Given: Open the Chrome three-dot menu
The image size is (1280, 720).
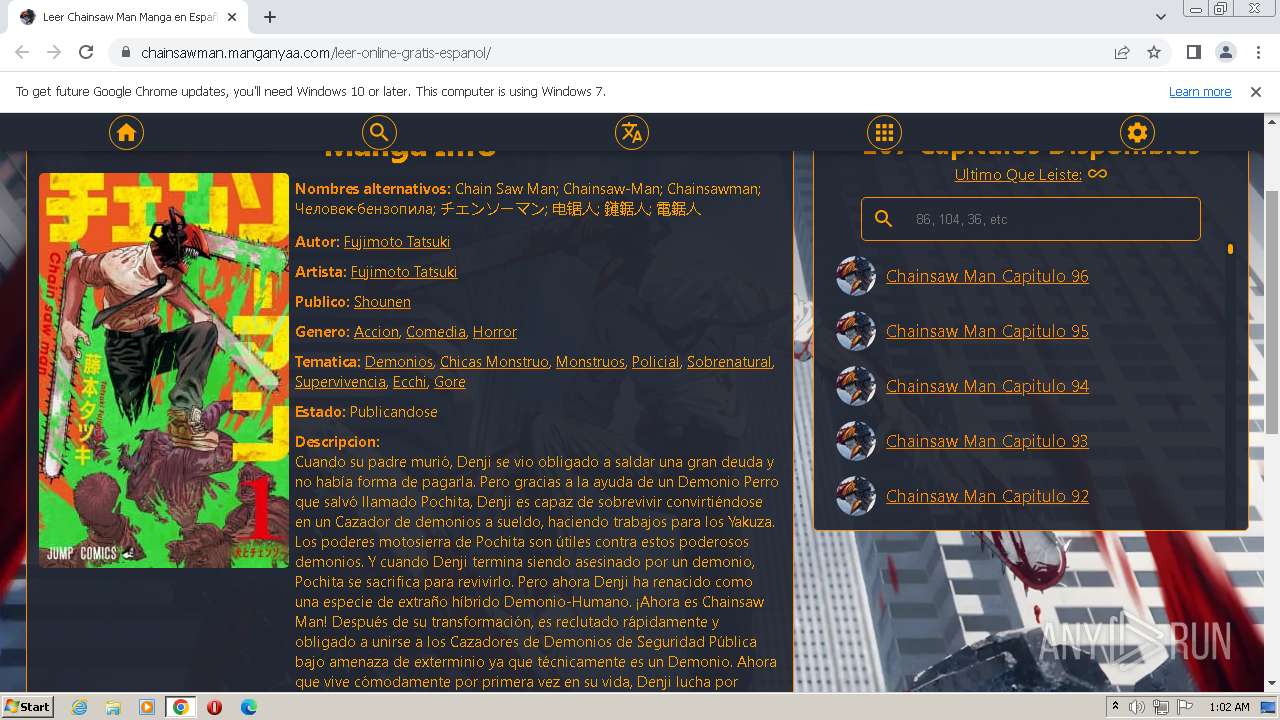Looking at the screenshot, I should pyautogui.click(x=1257, y=52).
